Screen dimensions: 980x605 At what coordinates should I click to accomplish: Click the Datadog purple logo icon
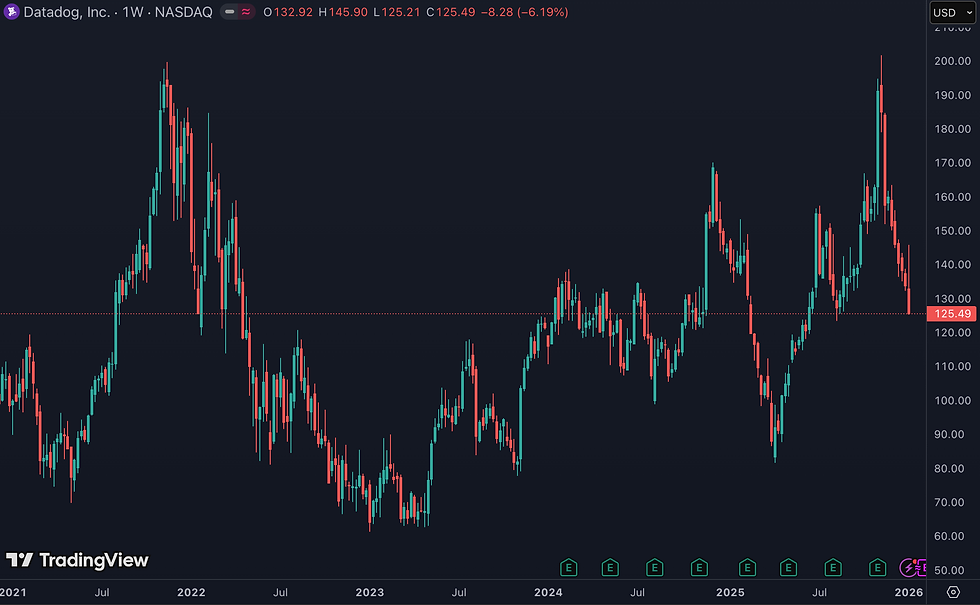(x=11, y=12)
